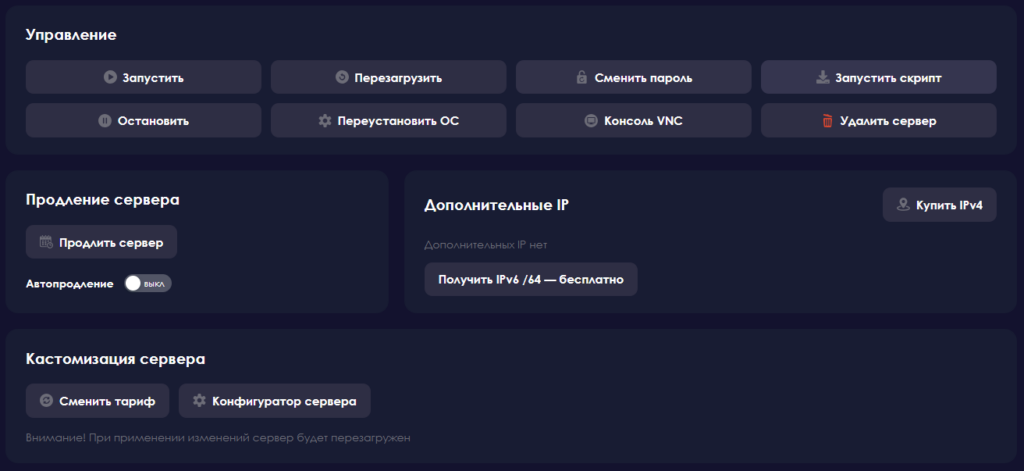1024x471 pixels.
Task: Click the text Дополнительных IP нет
Action: [485, 245]
